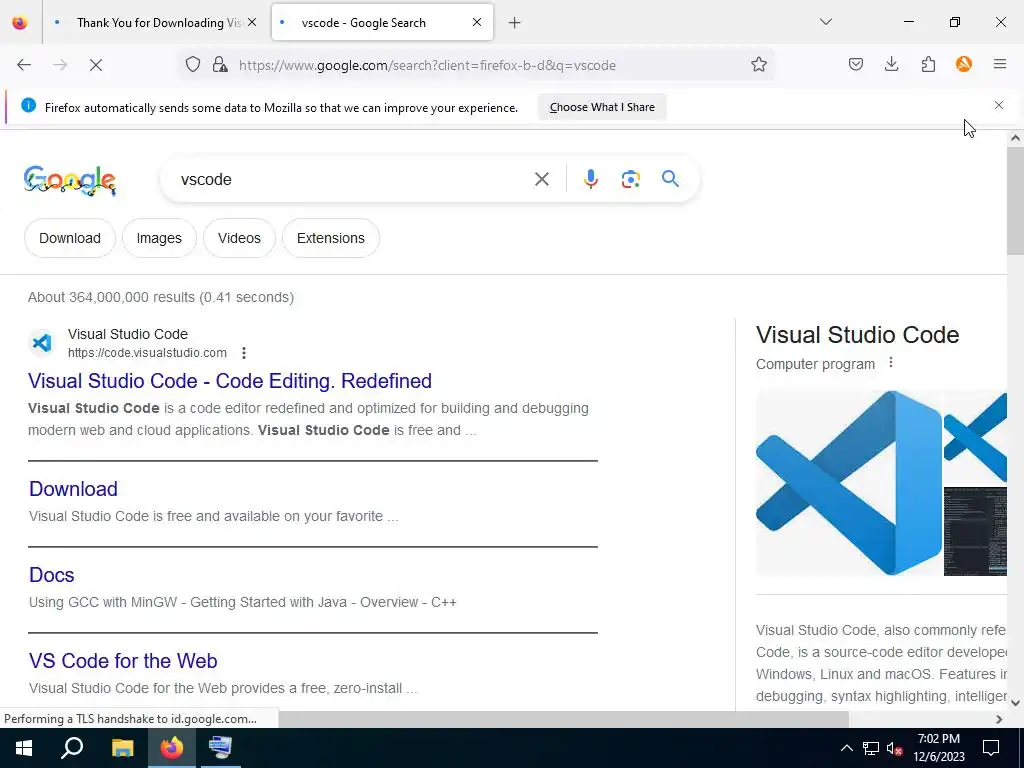Open the clock showing 7:02 PM

(938, 748)
